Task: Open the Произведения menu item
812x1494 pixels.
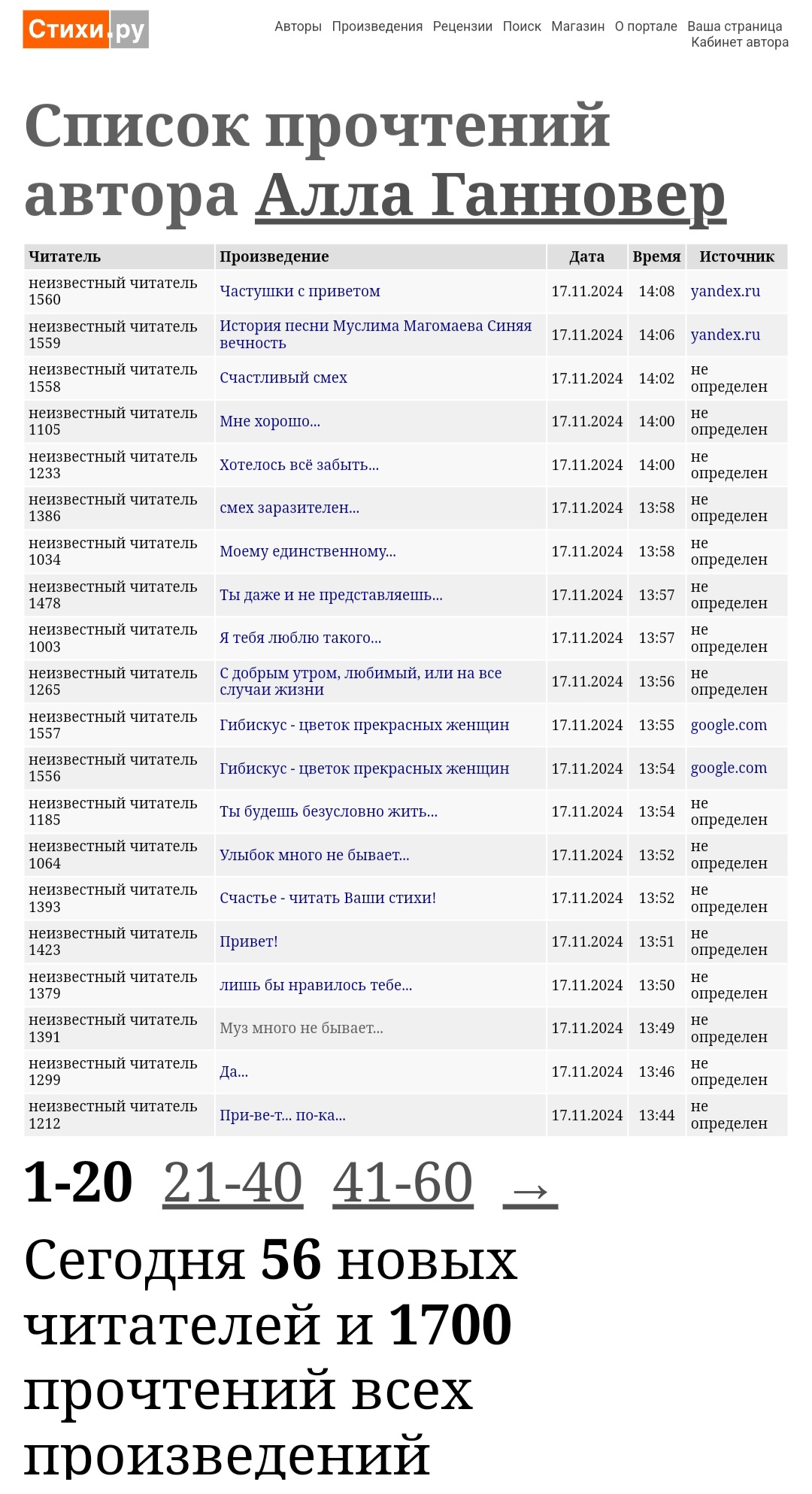Action: pyautogui.click(x=377, y=26)
